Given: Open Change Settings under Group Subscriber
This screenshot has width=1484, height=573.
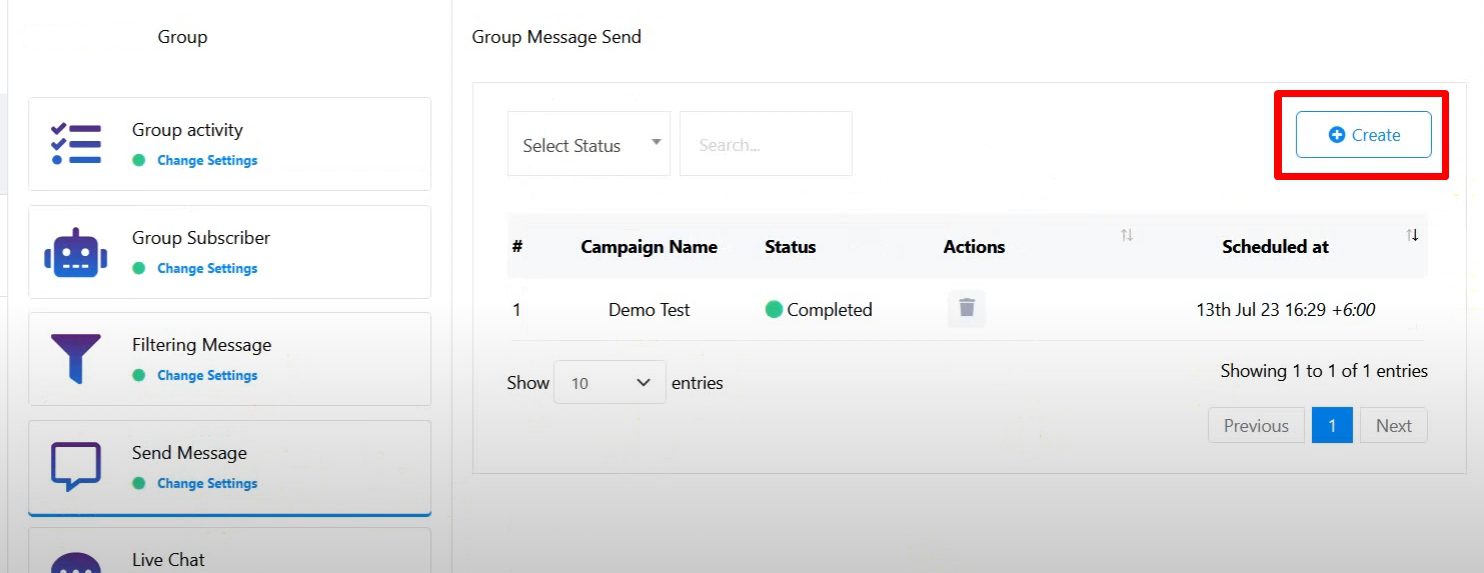Looking at the screenshot, I should click(207, 268).
